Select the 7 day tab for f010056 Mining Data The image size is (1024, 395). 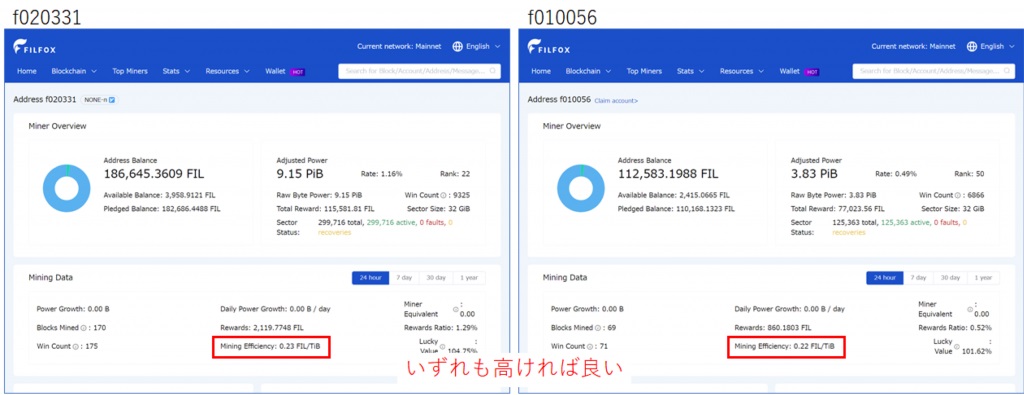(x=918, y=277)
